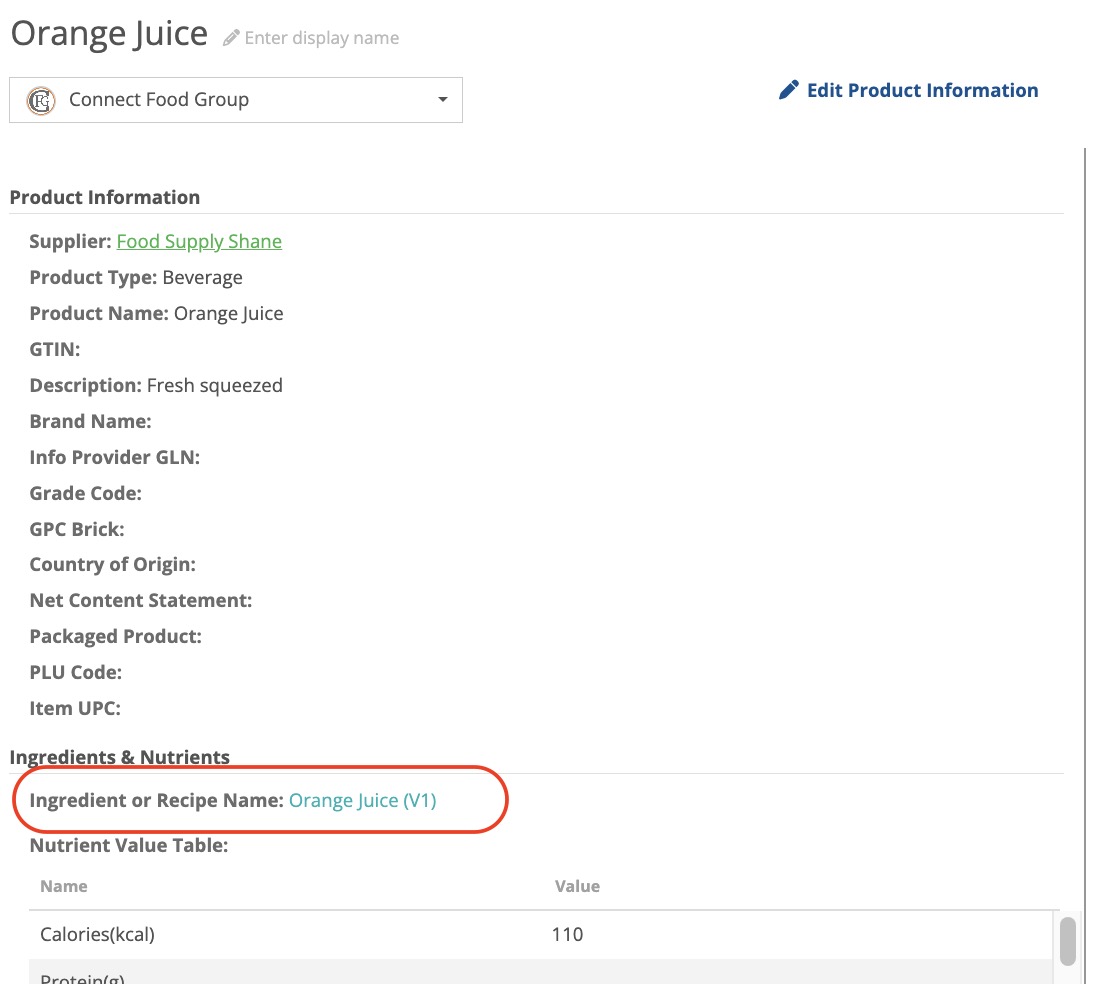Click the Name column header
The height and width of the screenshot is (984, 1100).
[x=64, y=886]
